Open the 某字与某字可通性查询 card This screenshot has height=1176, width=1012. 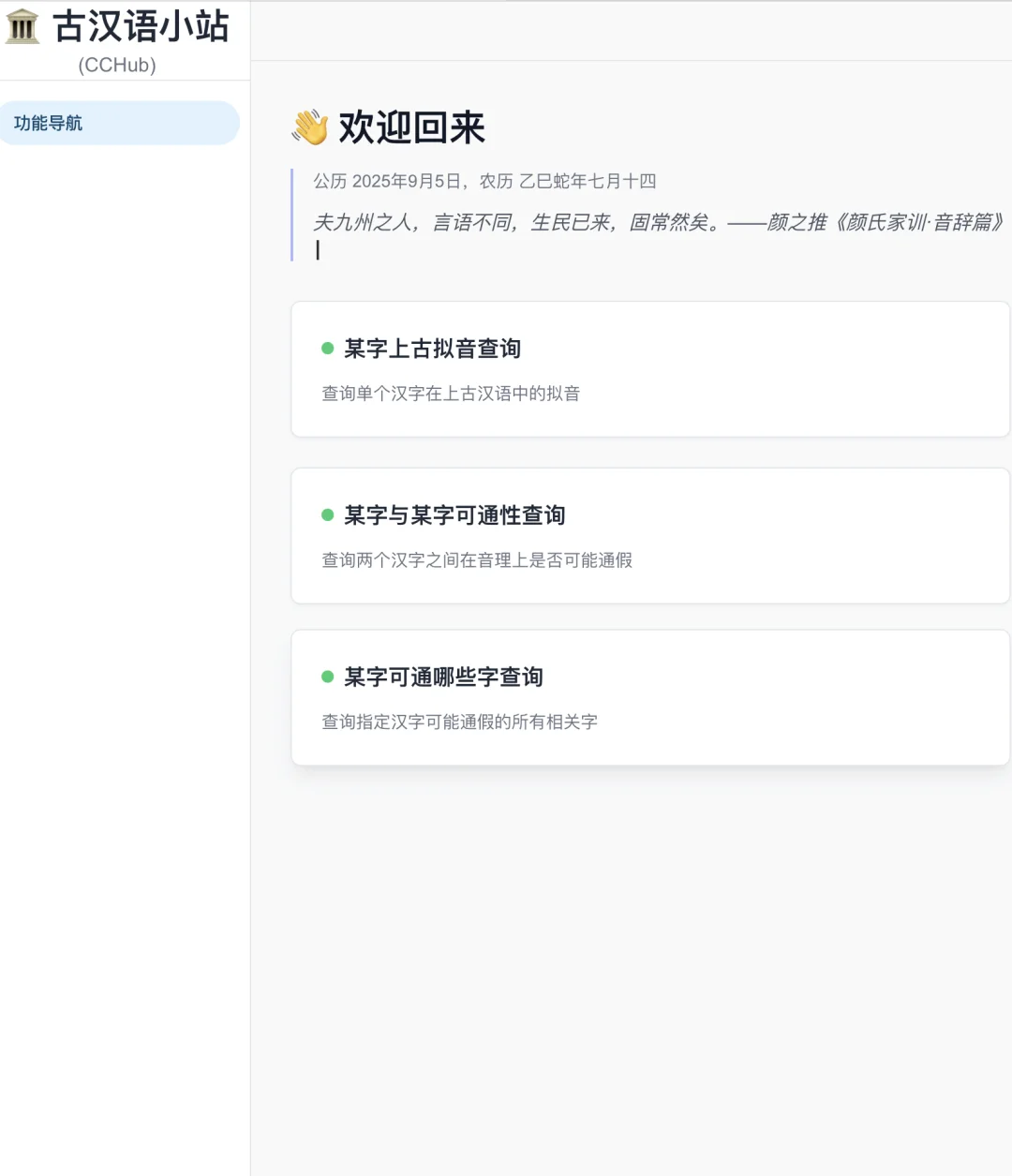point(650,536)
